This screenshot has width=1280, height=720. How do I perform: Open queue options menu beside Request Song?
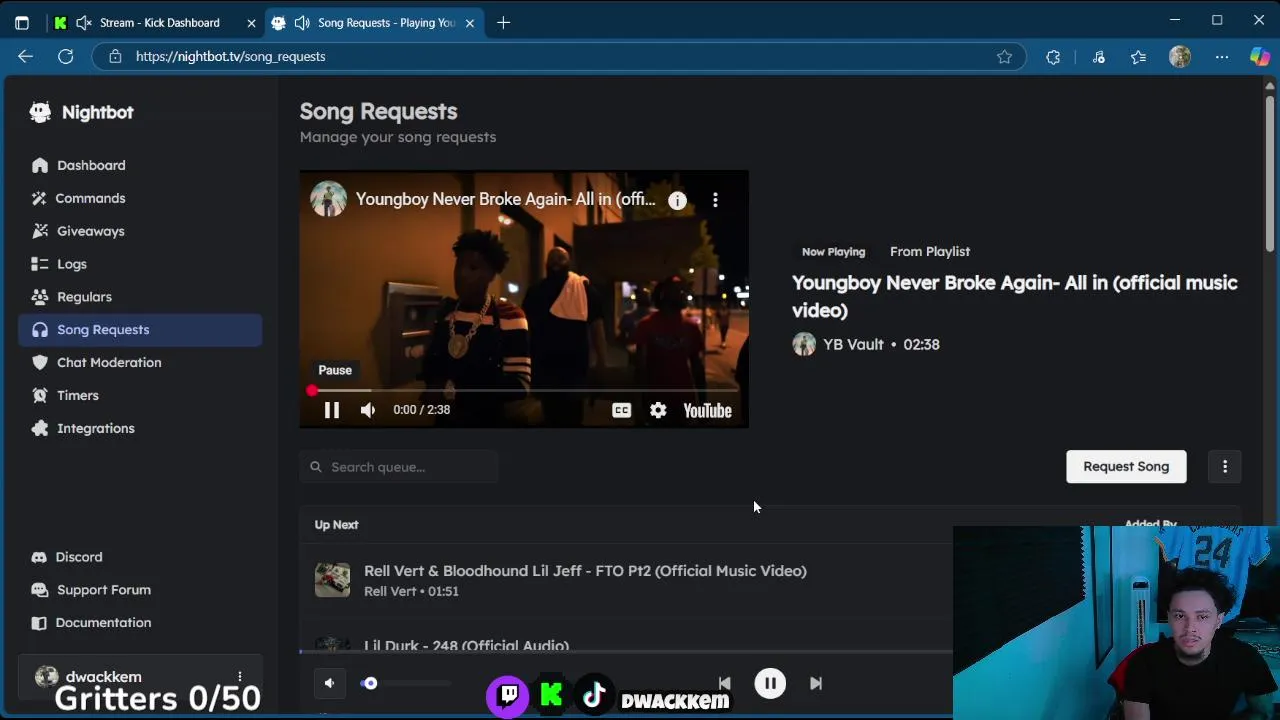[1225, 467]
